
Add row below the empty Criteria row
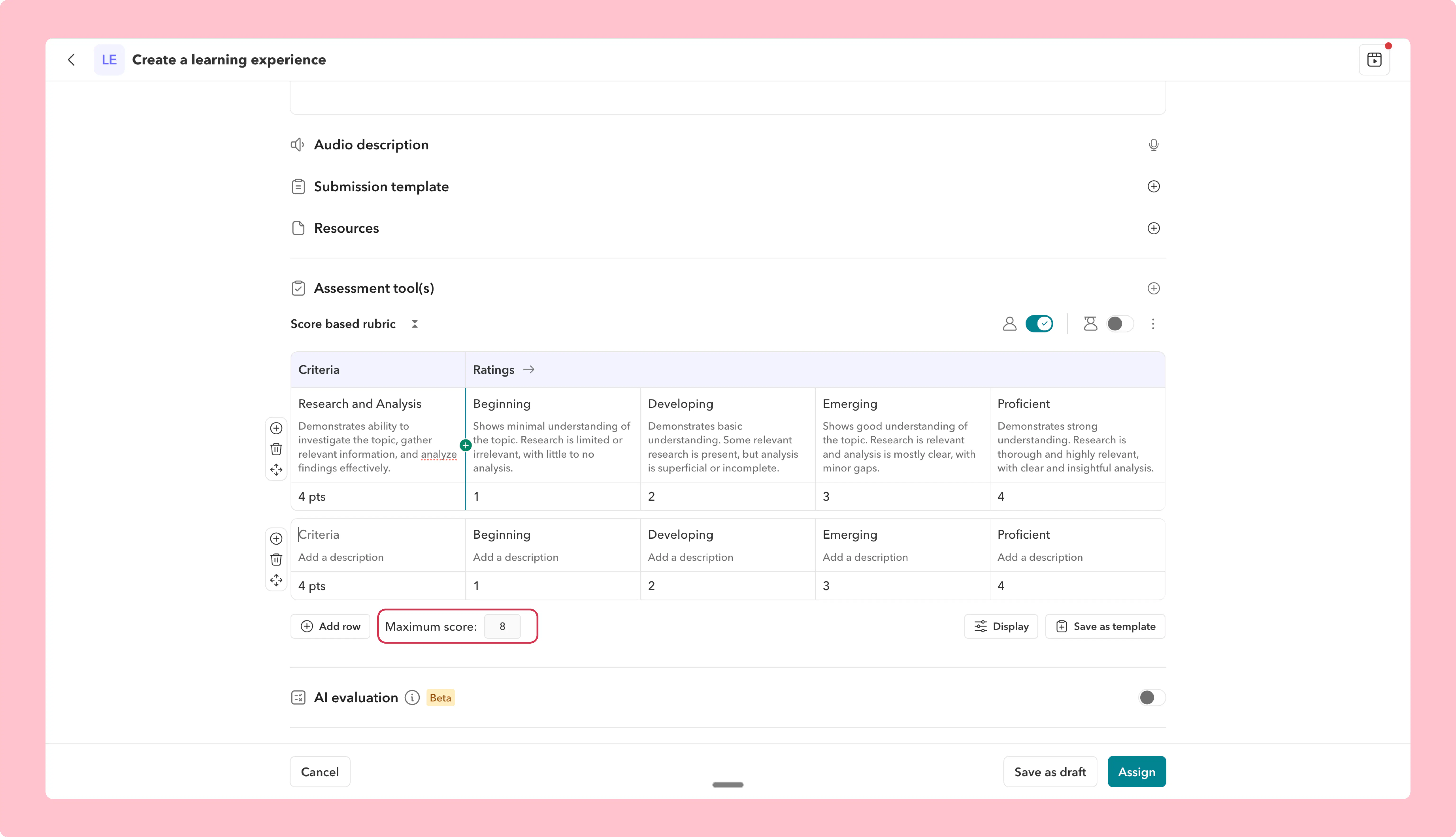tap(277, 539)
